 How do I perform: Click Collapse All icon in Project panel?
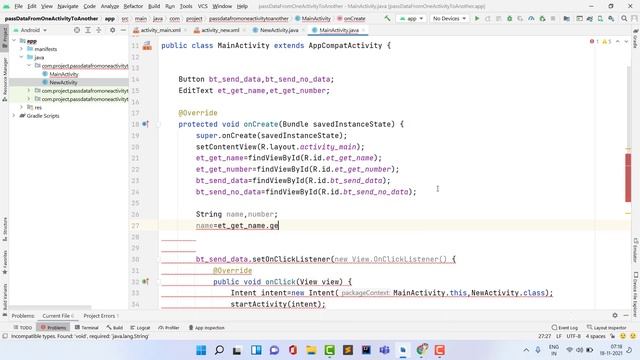click(99, 30)
